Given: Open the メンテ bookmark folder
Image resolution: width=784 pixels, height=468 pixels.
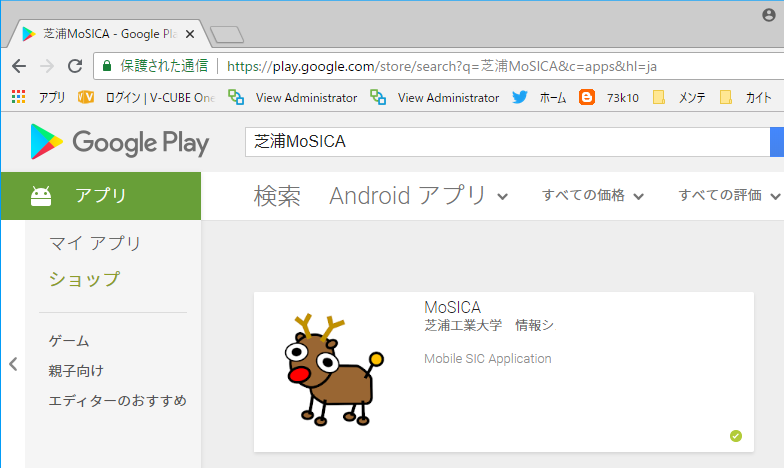Looking at the screenshot, I should tap(679, 98).
